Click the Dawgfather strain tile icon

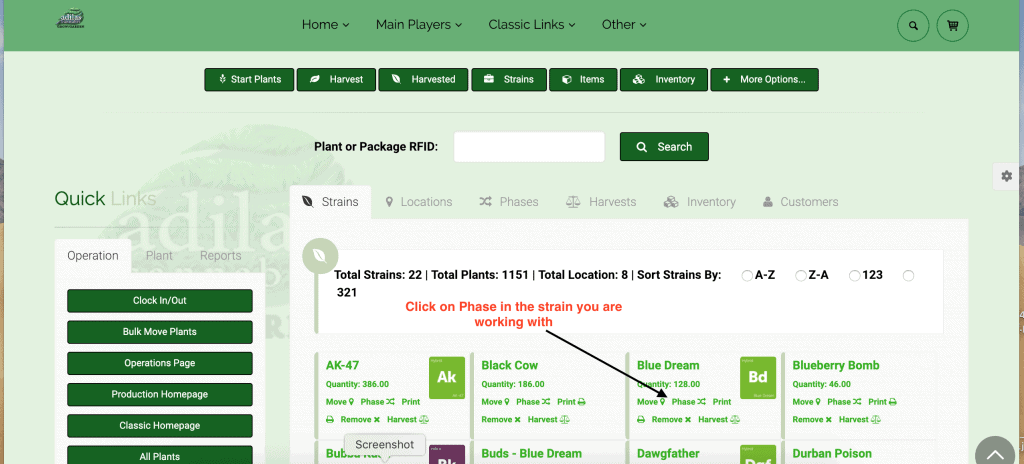tap(758, 455)
